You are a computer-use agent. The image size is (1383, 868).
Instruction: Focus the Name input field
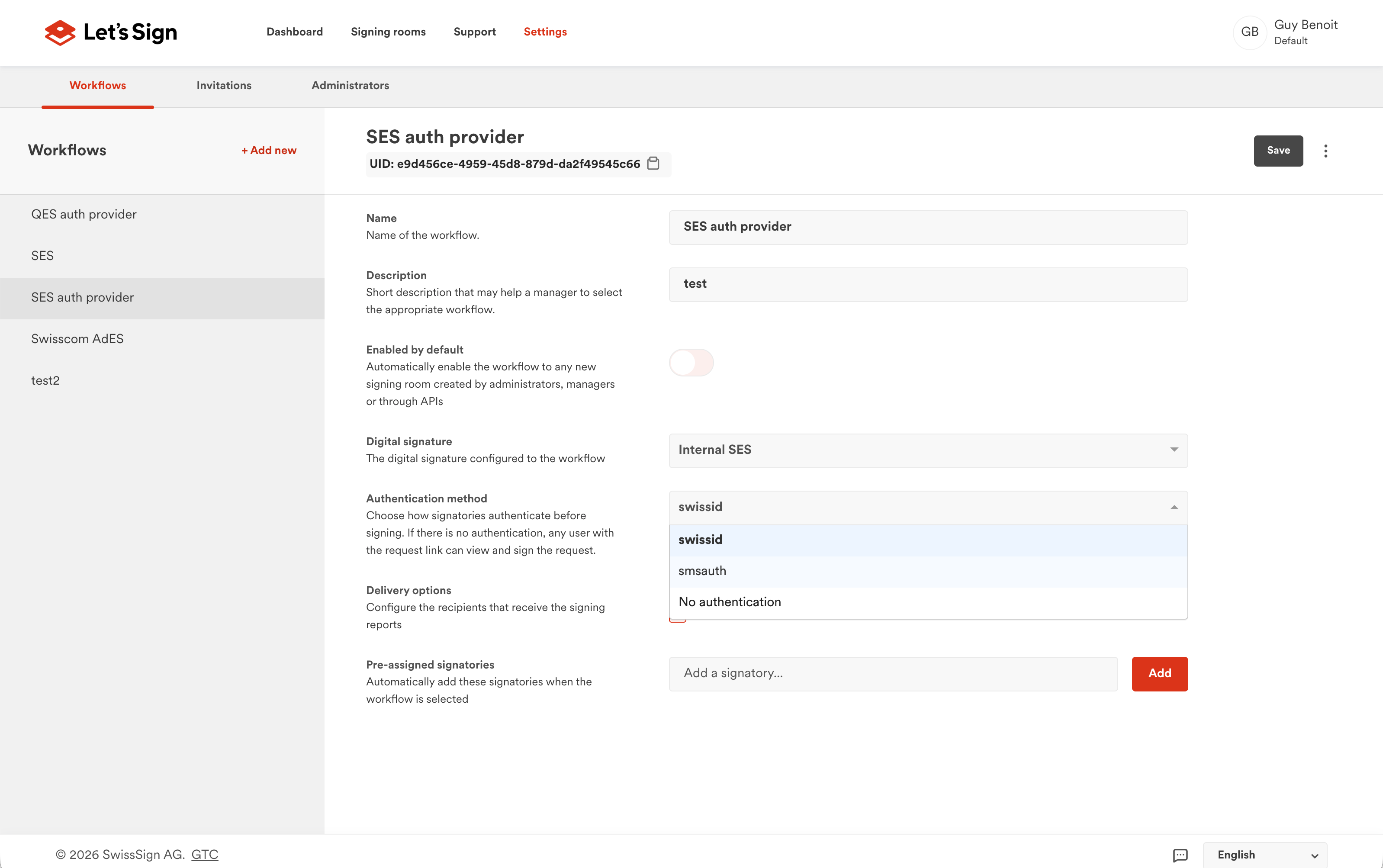(928, 227)
